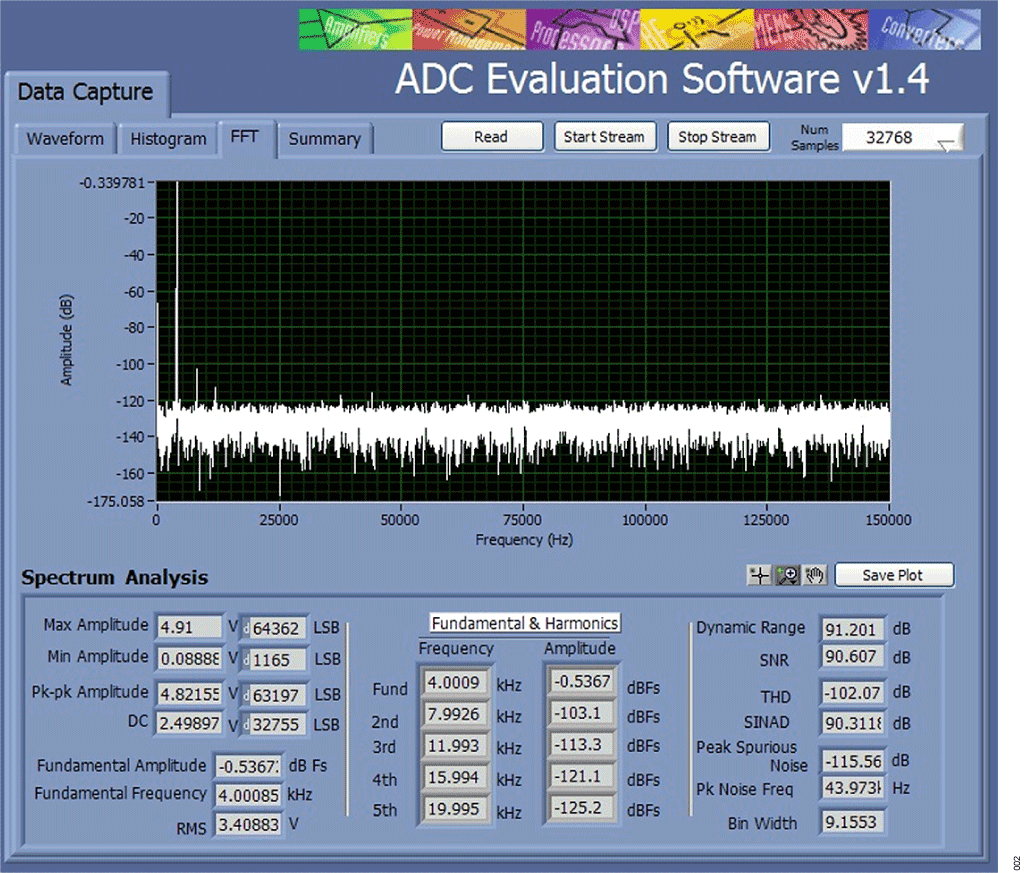Click the blue Converters banner tile
This screenshot has height=873, width=1024.
924,30
